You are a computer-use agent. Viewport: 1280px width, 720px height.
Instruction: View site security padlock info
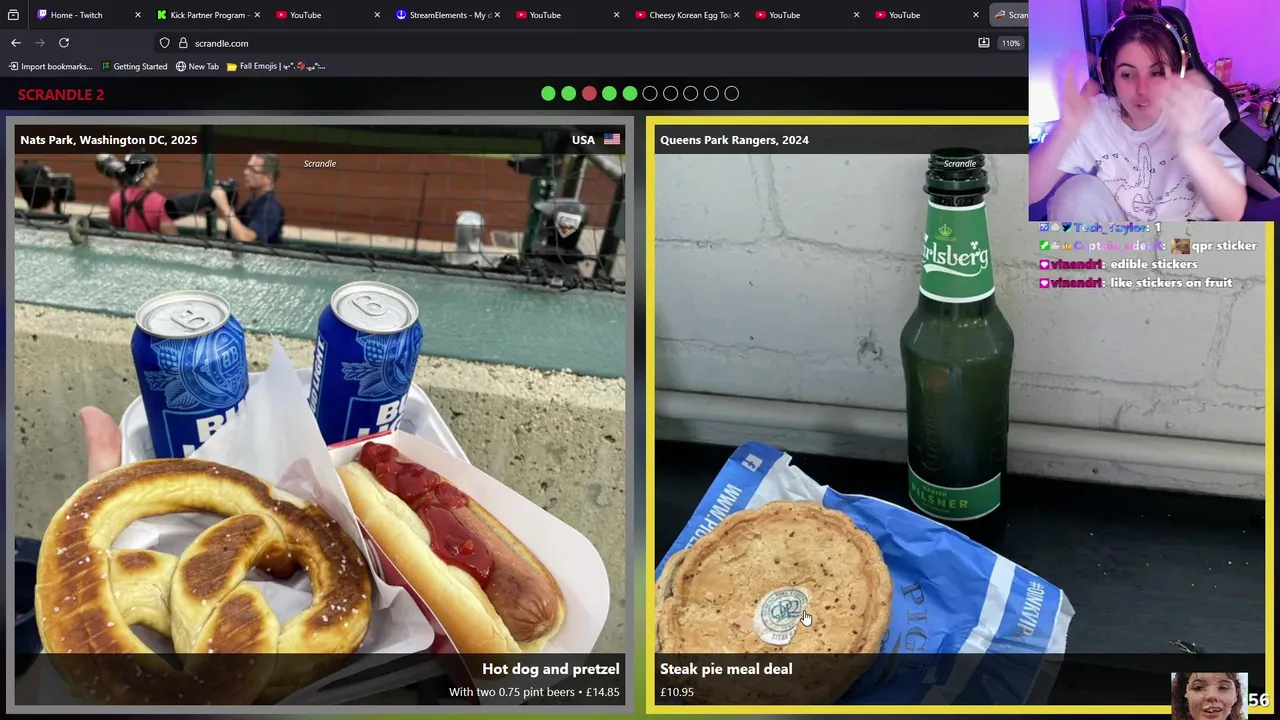pyautogui.click(x=183, y=43)
